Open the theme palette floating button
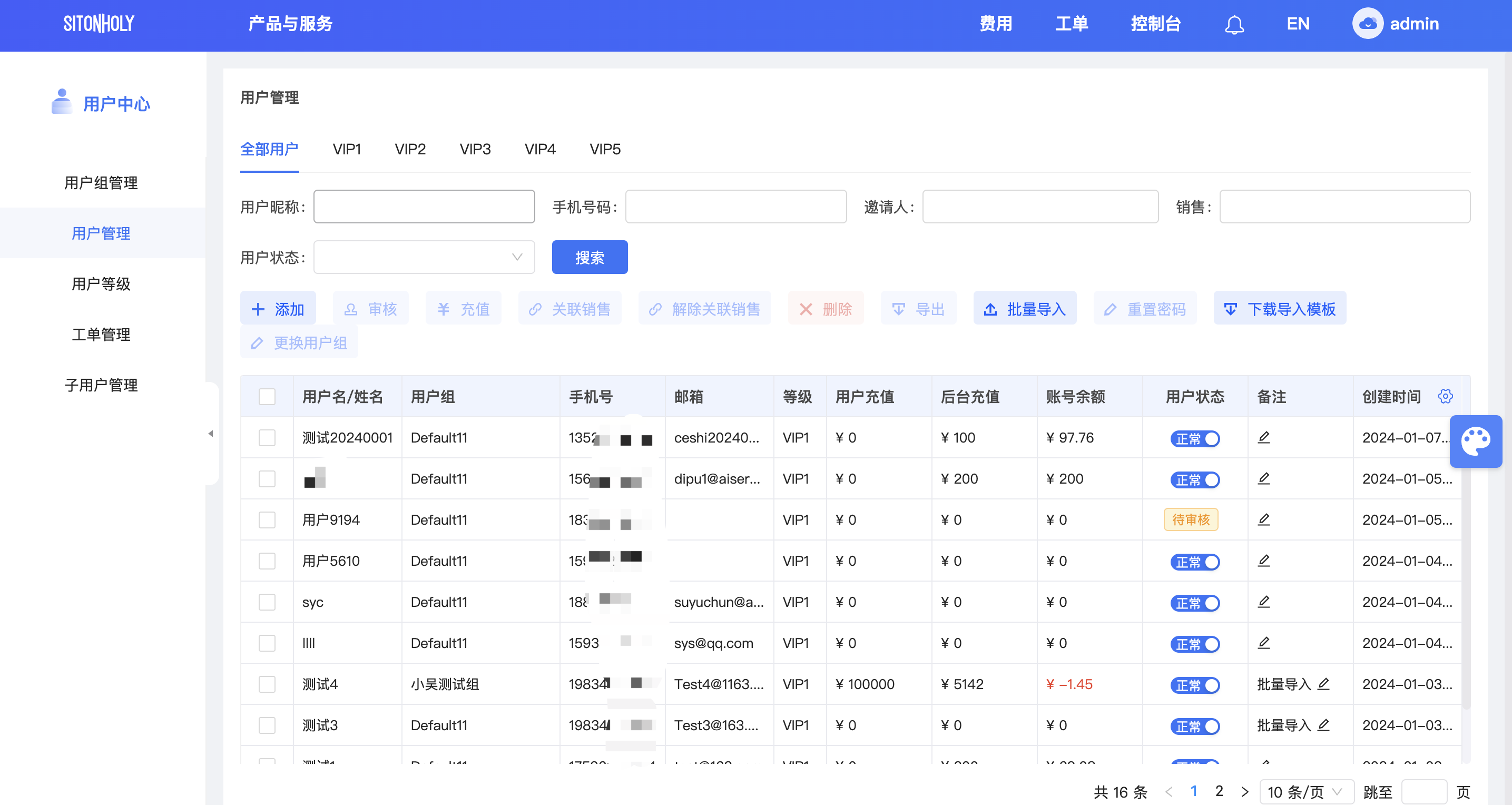 (x=1476, y=441)
